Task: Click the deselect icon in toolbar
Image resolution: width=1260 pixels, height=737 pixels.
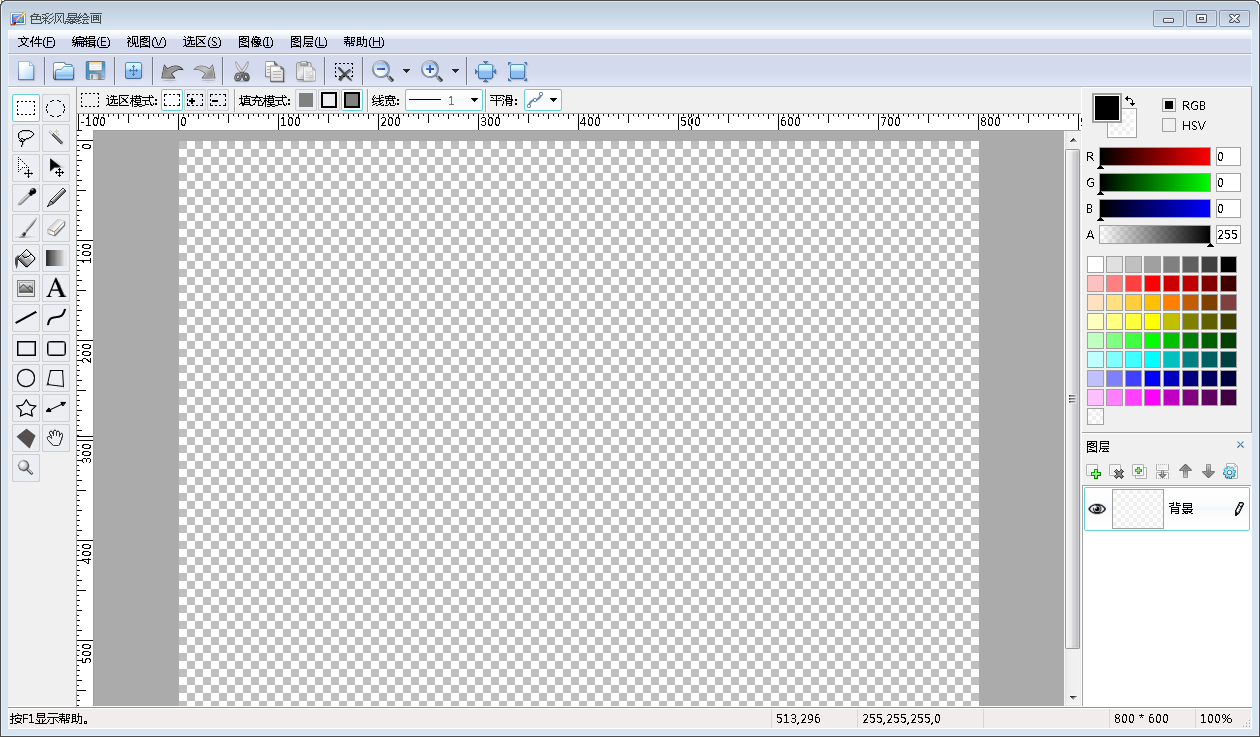Action: coord(344,71)
